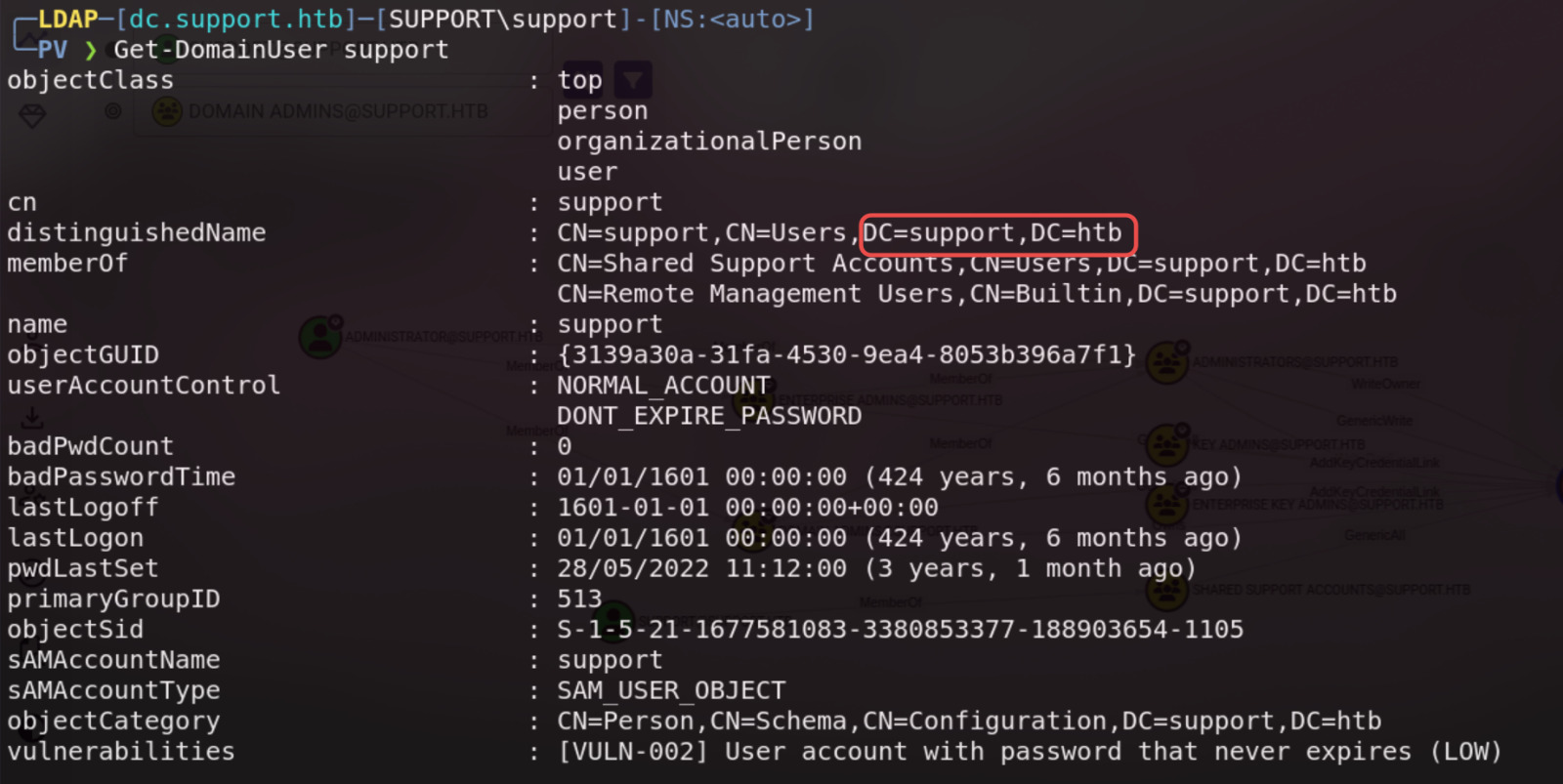This screenshot has height=784, width=1563.
Task: Click the ADMINISTRATOR@SUPPORT.HTB user node icon
Action: pos(319,337)
